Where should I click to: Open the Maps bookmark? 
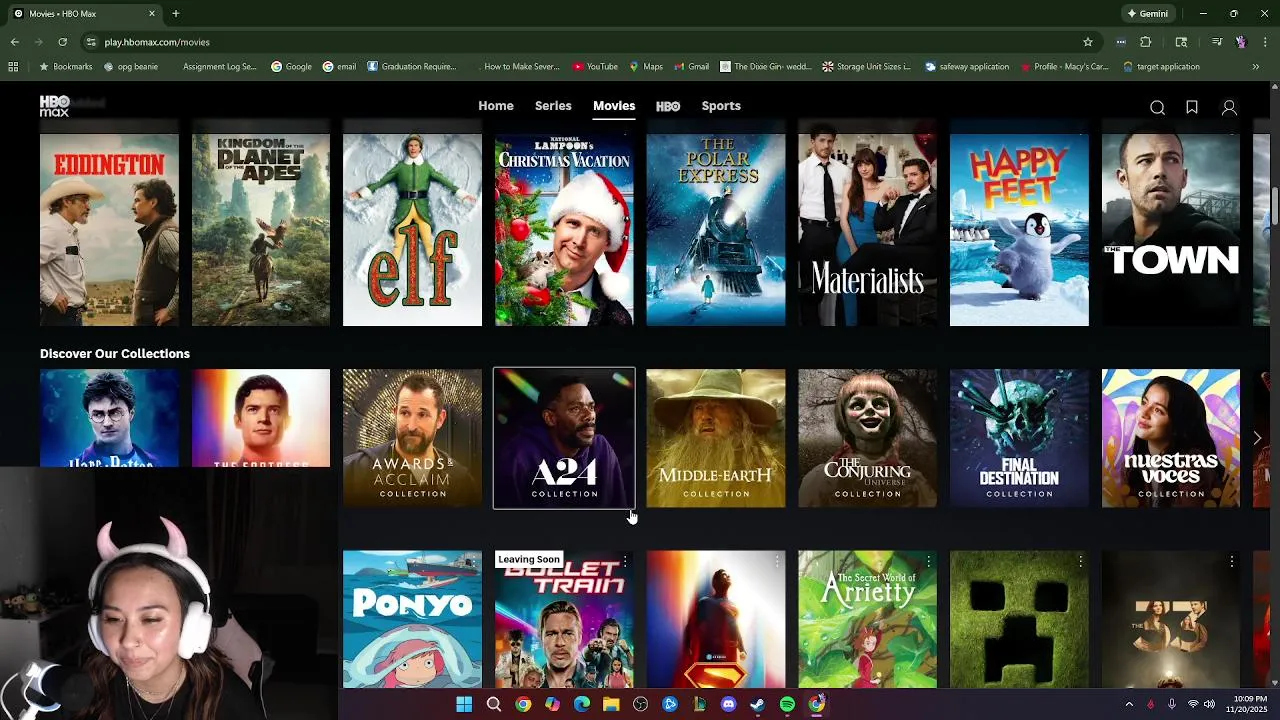tap(646, 67)
